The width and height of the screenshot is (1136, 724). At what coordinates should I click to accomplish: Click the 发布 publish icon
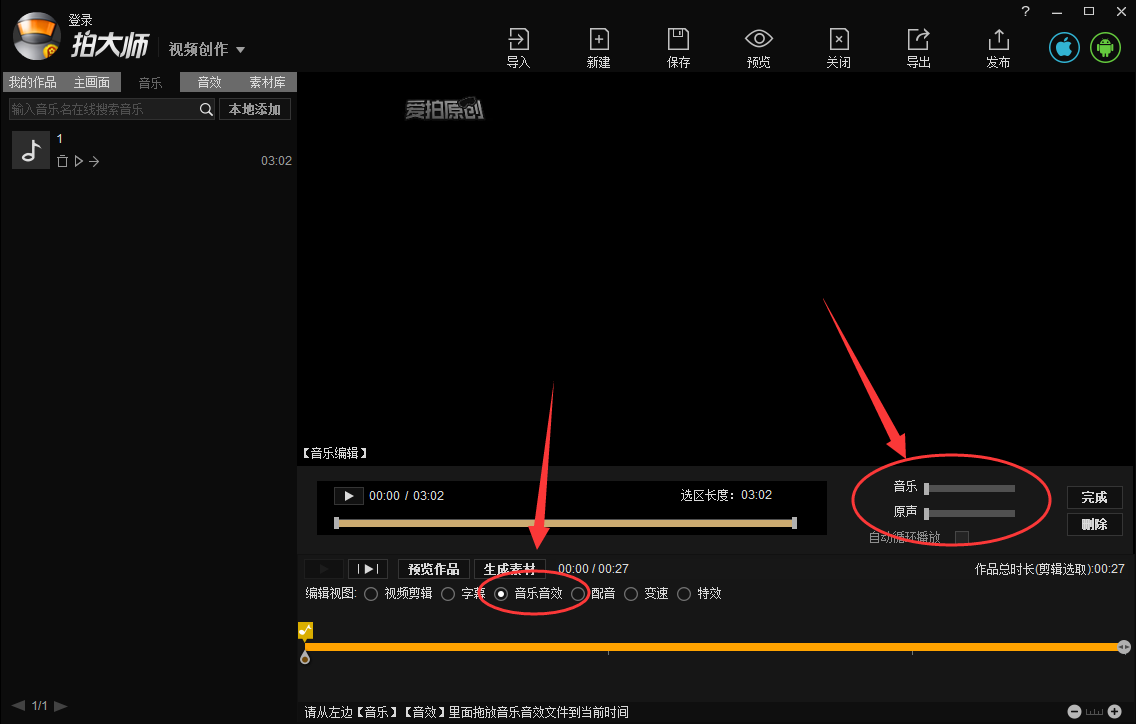pos(998,40)
